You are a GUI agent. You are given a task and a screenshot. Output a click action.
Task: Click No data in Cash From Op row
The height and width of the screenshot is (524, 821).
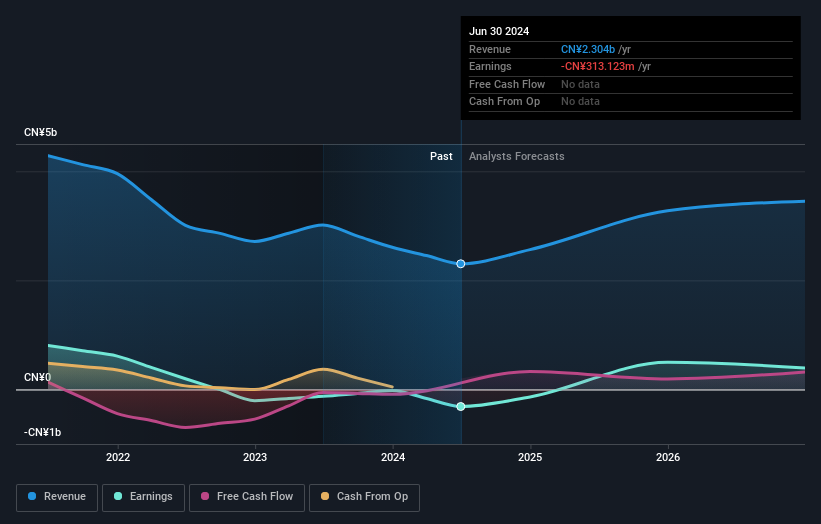(x=580, y=102)
